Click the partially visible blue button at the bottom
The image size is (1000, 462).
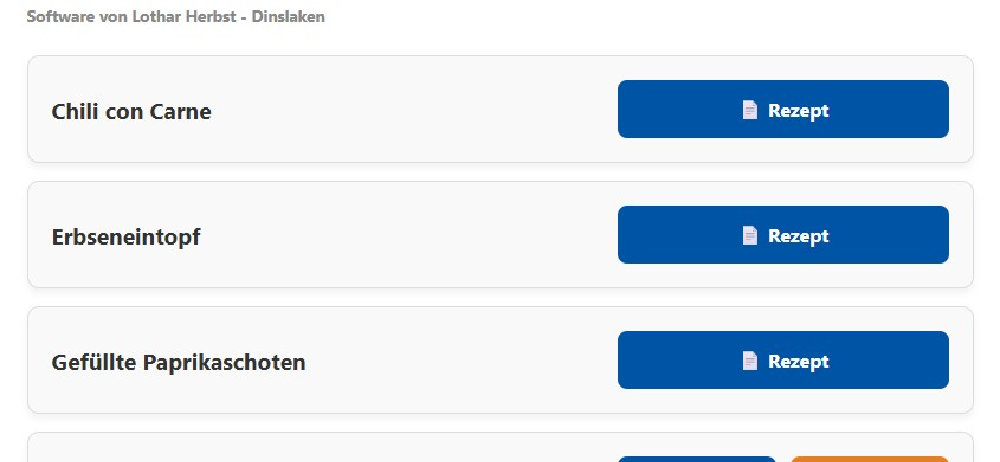coord(696,458)
